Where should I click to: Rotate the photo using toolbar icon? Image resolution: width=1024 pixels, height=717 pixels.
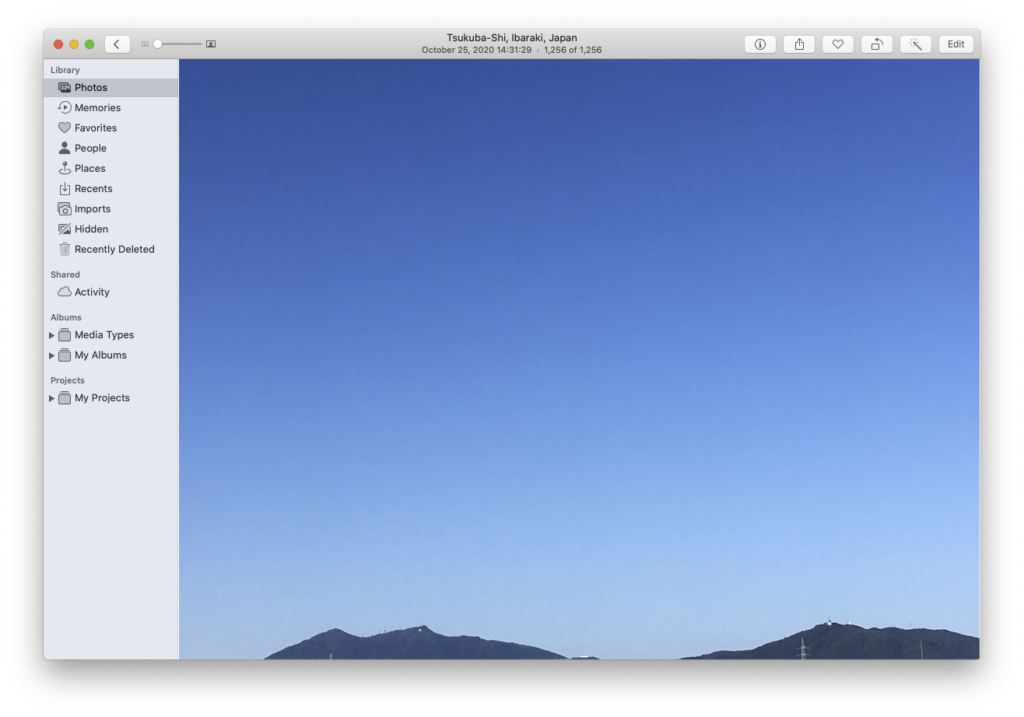876,44
